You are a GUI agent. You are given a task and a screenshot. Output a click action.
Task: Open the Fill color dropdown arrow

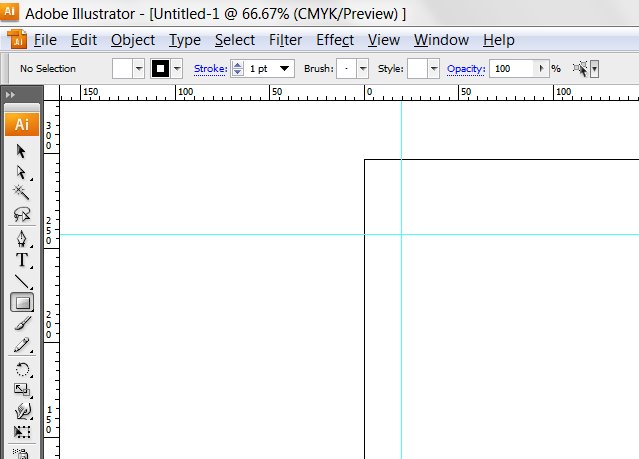point(138,69)
